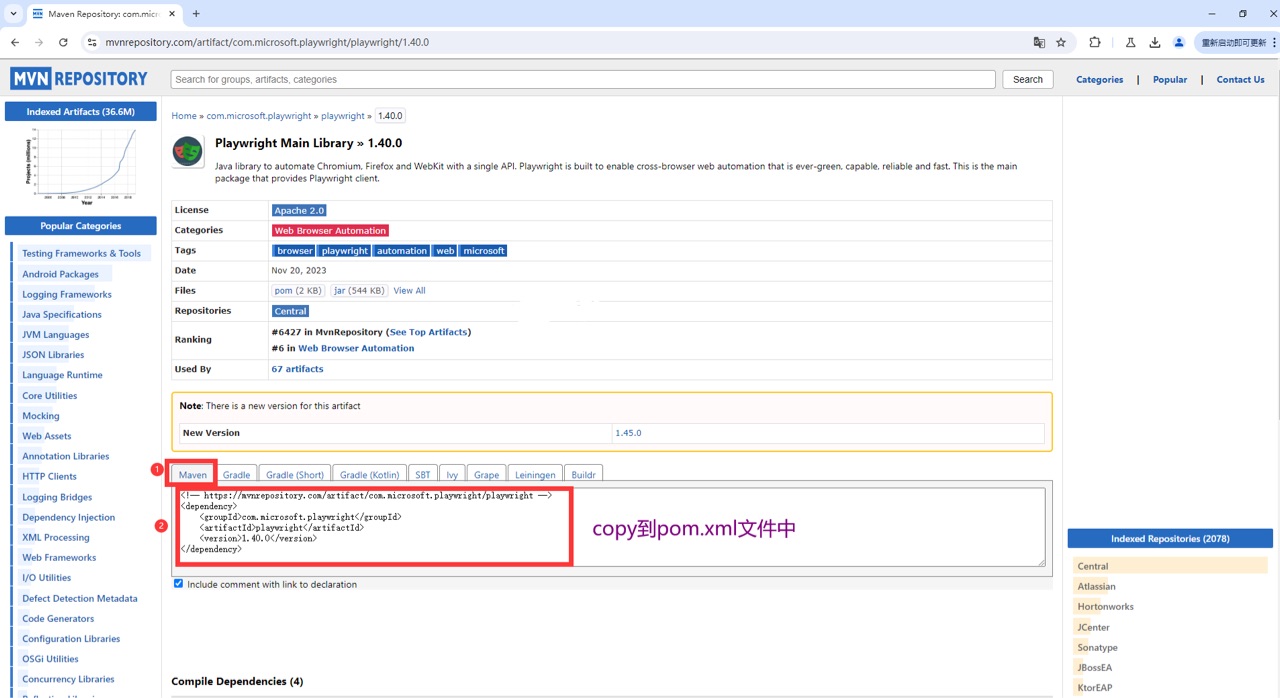This screenshot has width=1280, height=698.
Task: Switch to the SBT tab
Action: click(423, 474)
